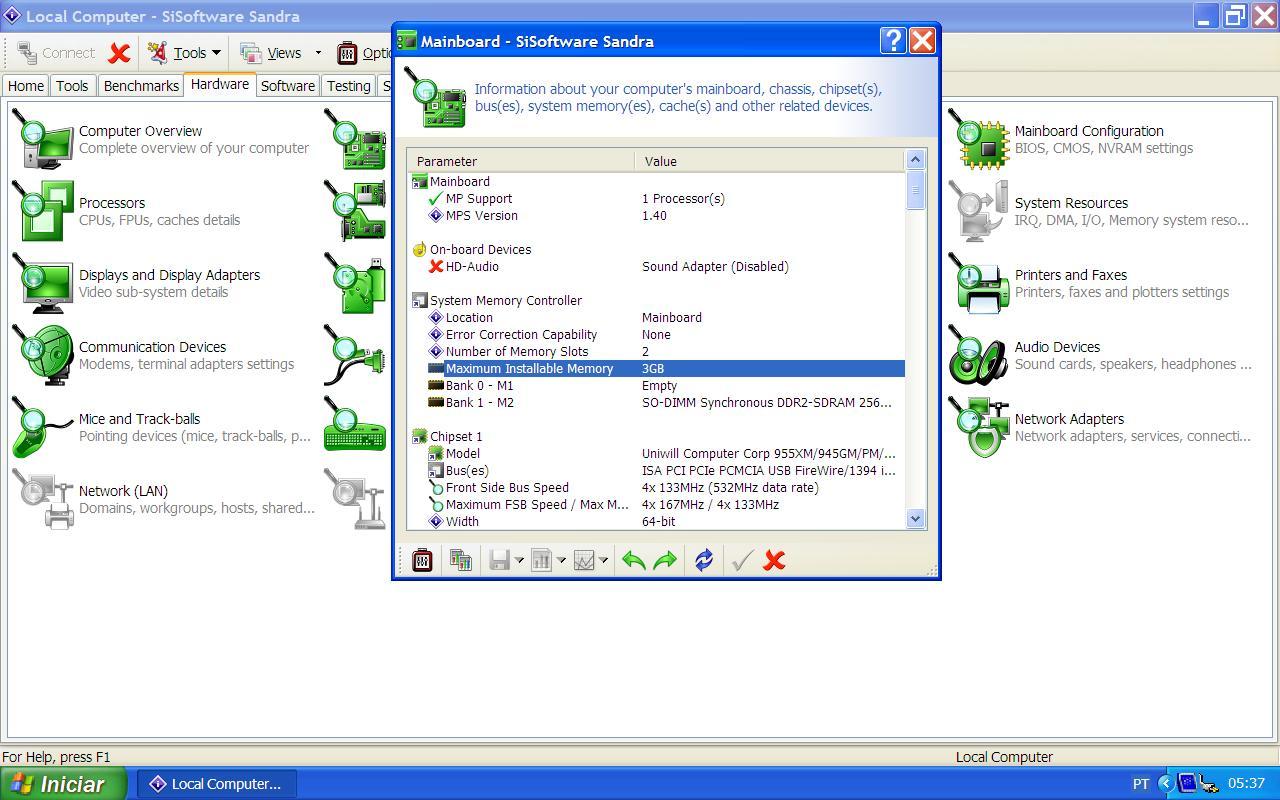Go back with the green left arrow
This screenshot has height=800, width=1280.
tap(633, 560)
